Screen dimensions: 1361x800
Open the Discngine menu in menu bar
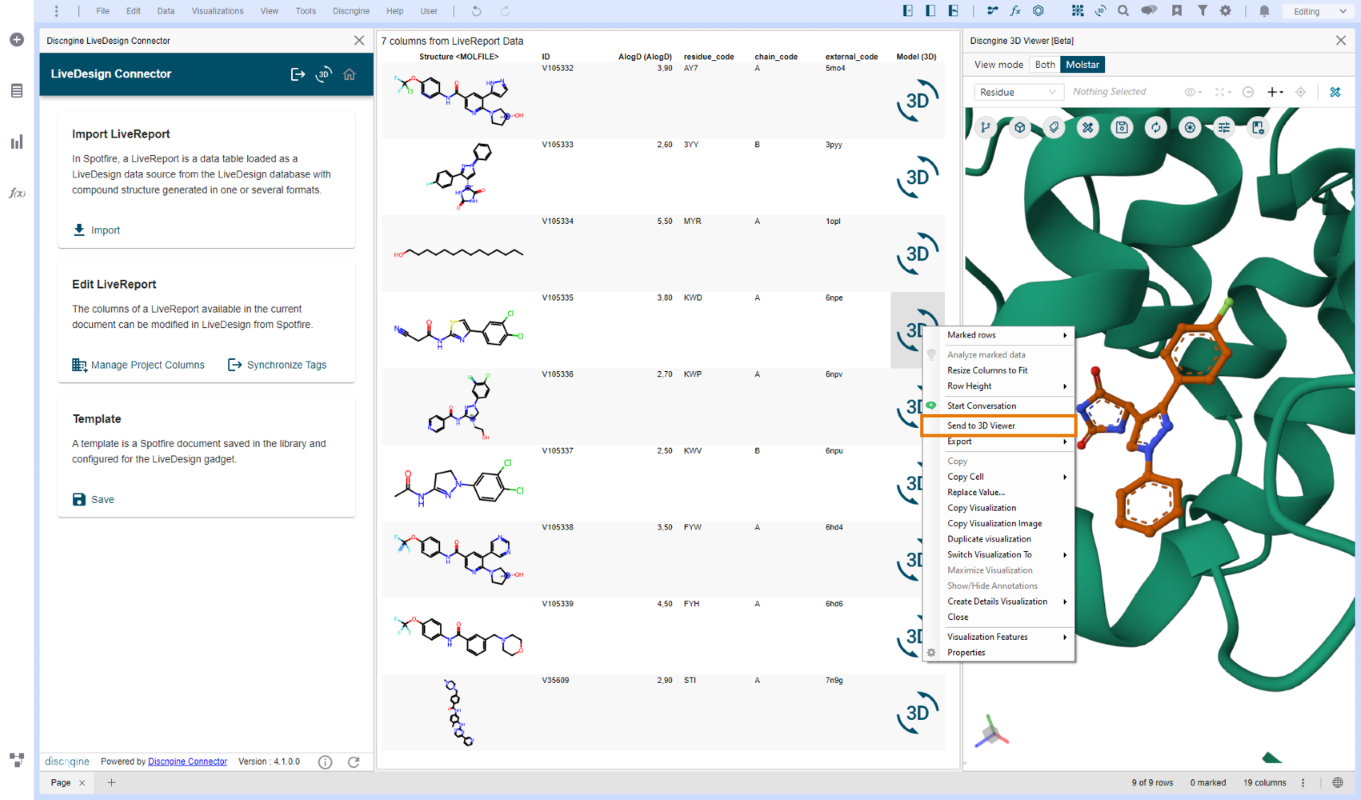pos(350,11)
